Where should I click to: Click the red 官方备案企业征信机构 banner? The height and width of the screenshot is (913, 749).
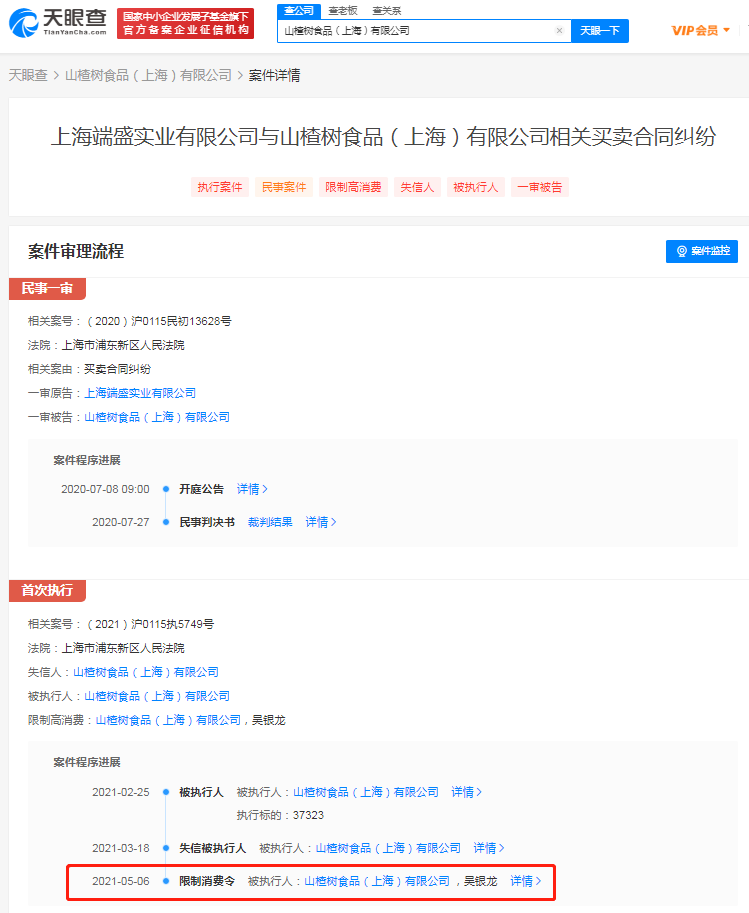[185, 23]
